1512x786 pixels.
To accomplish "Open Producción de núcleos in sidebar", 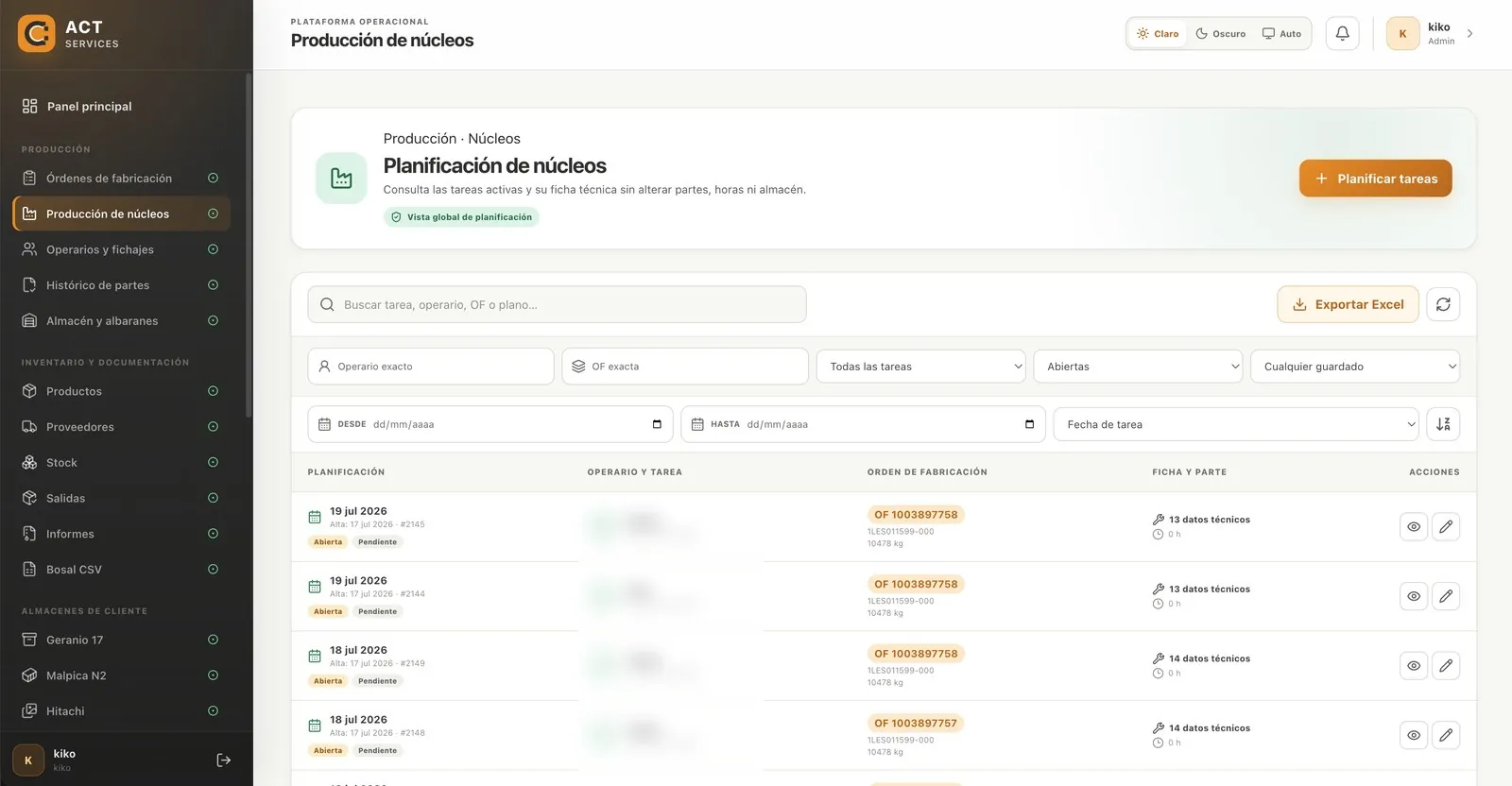I will [x=121, y=214].
